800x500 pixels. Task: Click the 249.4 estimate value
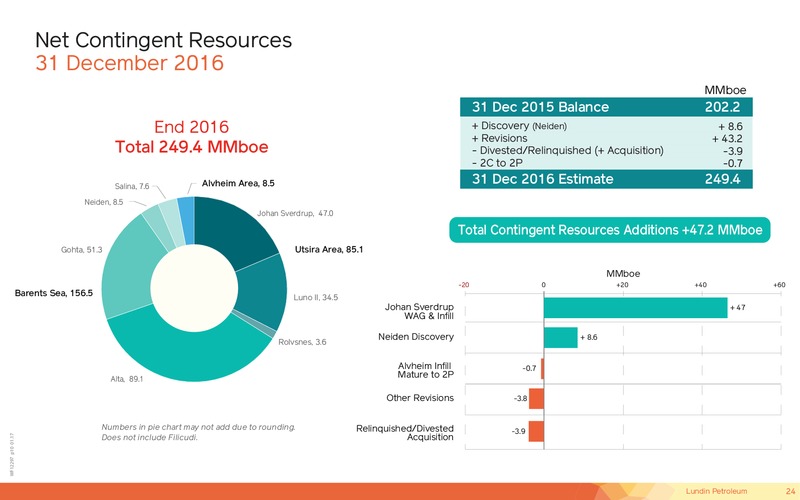722,179
